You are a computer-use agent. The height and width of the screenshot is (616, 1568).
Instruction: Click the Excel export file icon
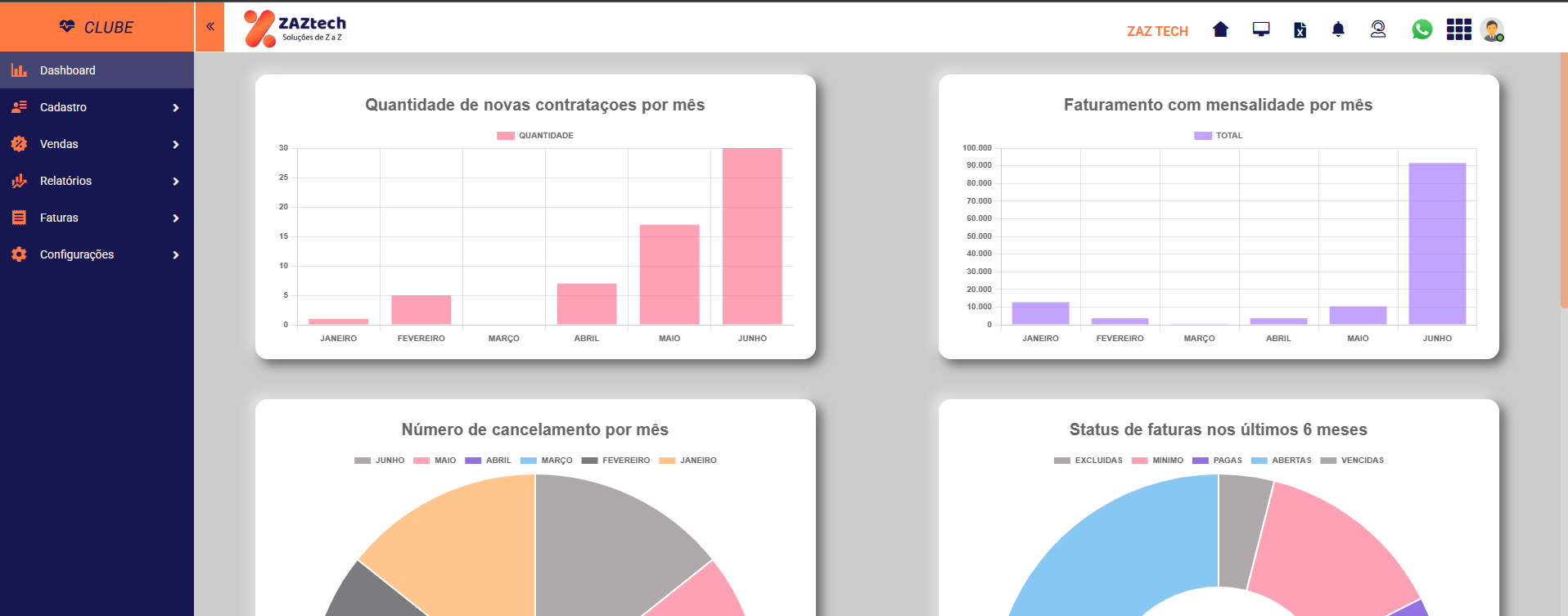point(1300,29)
